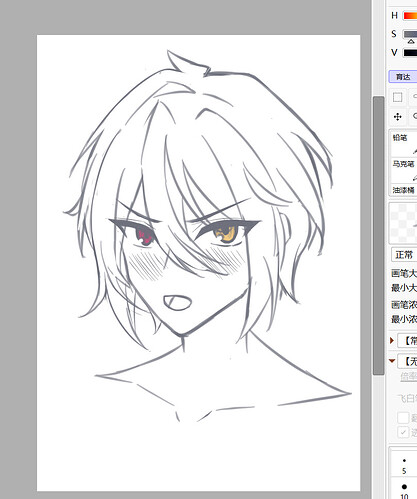Screen dimensions: 417x499
Task: Choose the 铅笔 pencil brush
Action: coord(403,143)
